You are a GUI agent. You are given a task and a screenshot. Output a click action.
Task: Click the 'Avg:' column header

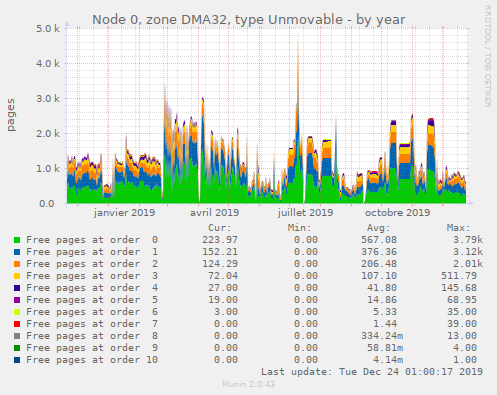[378, 228]
